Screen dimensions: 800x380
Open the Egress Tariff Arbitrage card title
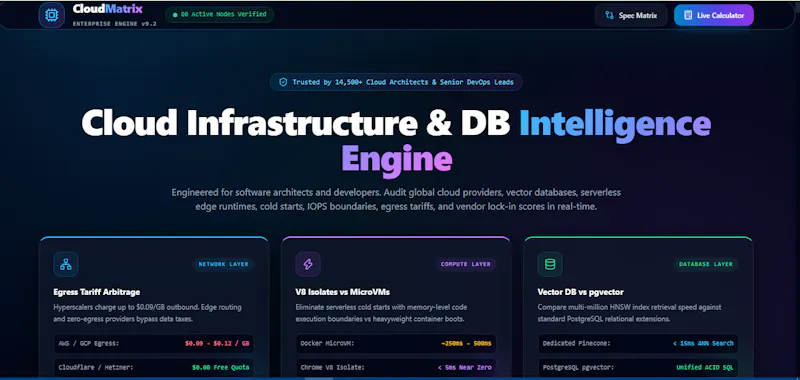click(x=97, y=292)
